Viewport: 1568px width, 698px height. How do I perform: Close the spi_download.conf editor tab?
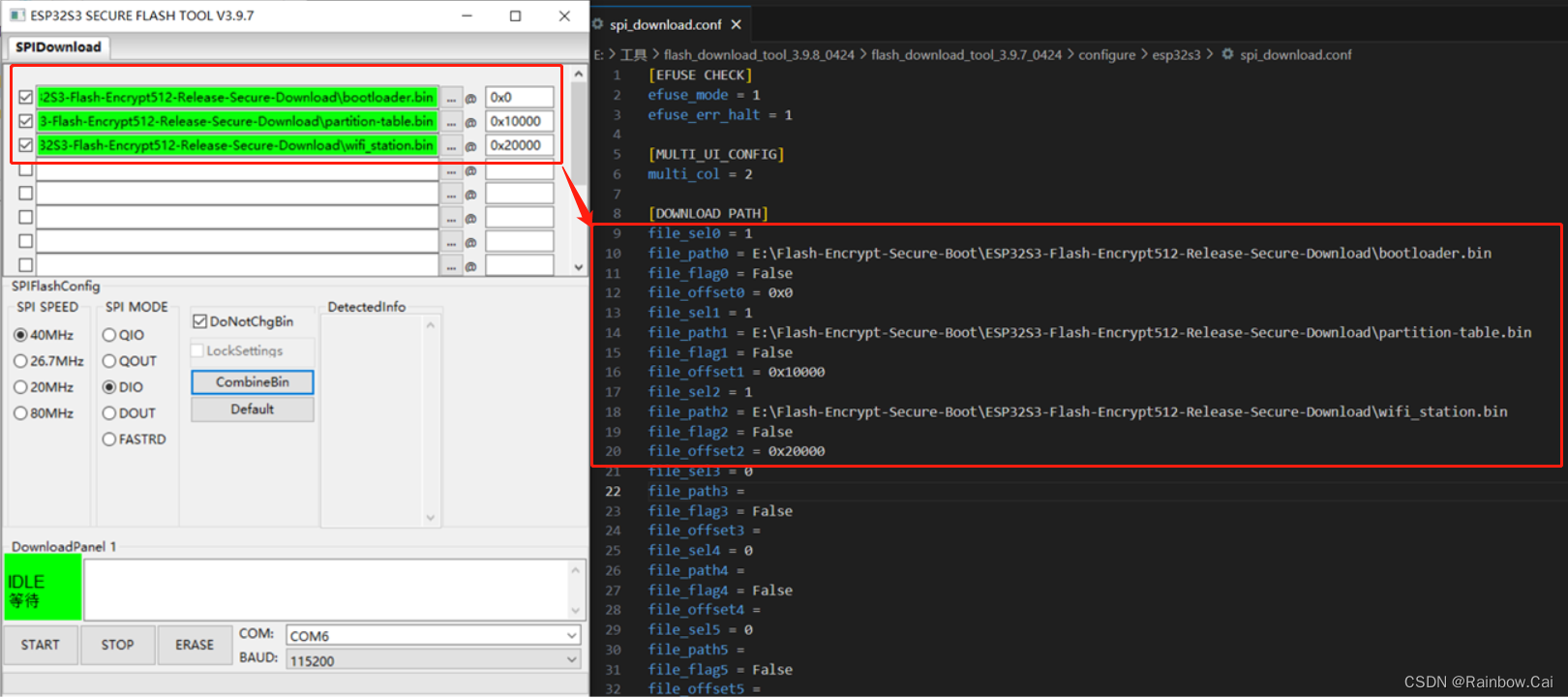click(x=737, y=24)
